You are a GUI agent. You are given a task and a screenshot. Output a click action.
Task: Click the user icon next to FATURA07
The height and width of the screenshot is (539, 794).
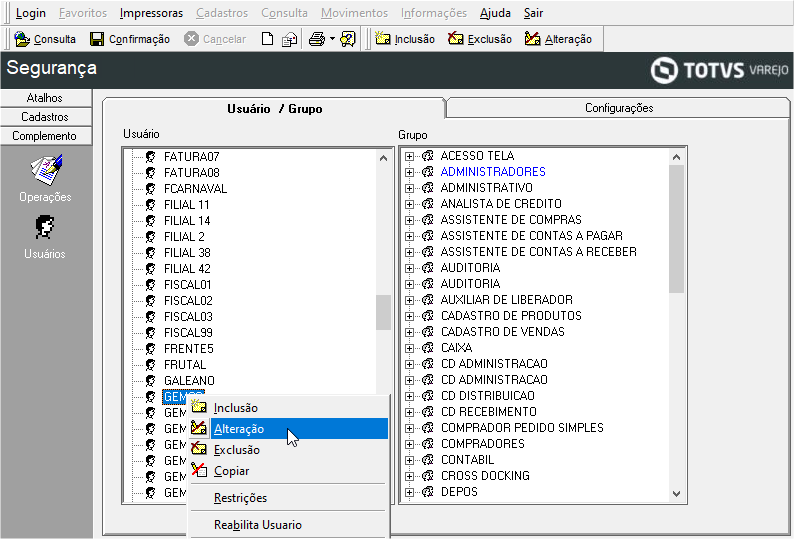[x=150, y=157]
